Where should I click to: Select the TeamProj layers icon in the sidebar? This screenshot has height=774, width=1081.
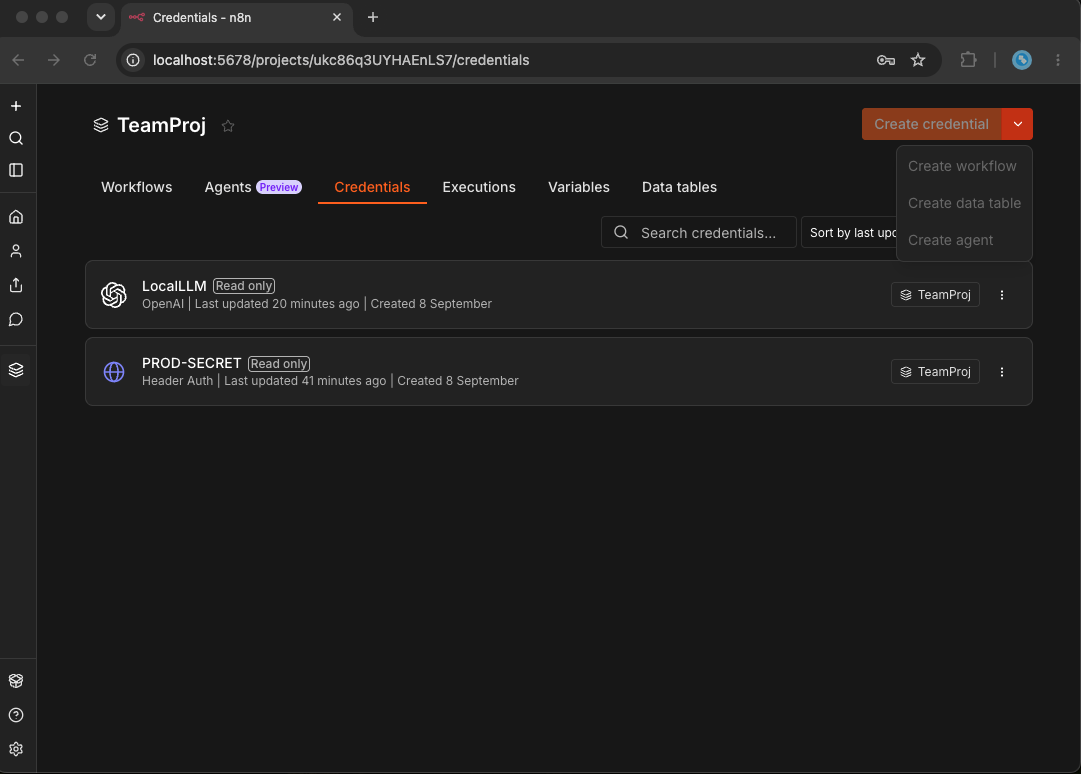coord(16,370)
